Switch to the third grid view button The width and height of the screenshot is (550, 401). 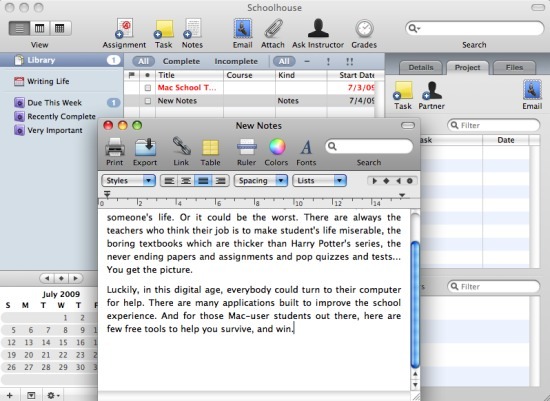(x=60, y=28)
